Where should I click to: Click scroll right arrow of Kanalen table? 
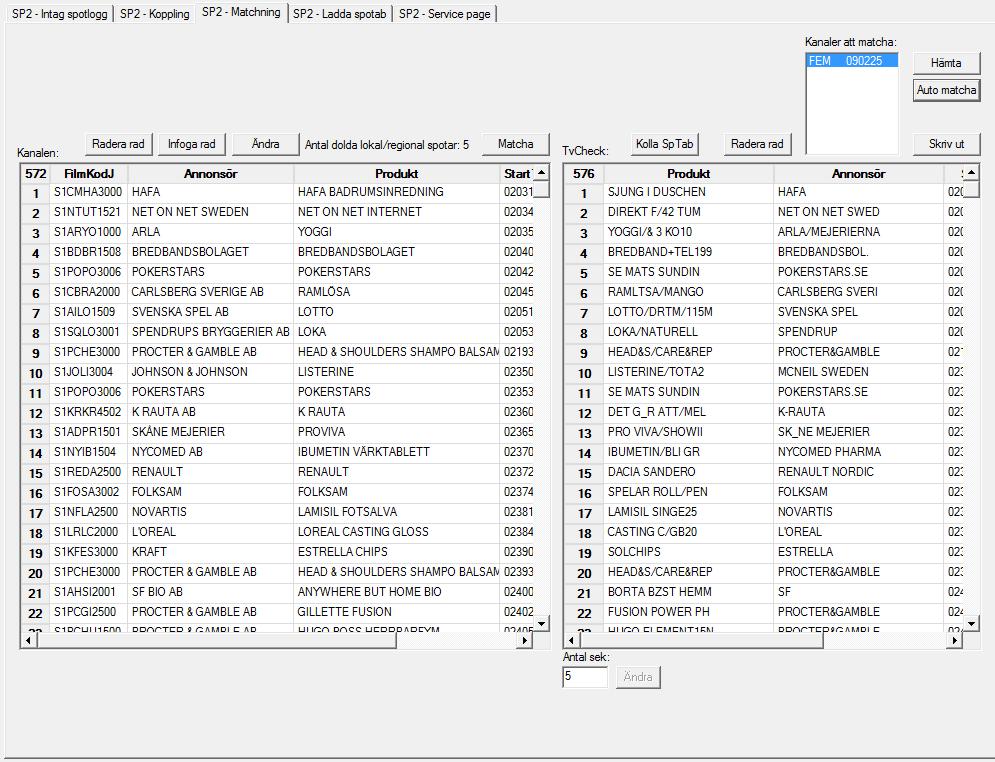tap(525, 641)
